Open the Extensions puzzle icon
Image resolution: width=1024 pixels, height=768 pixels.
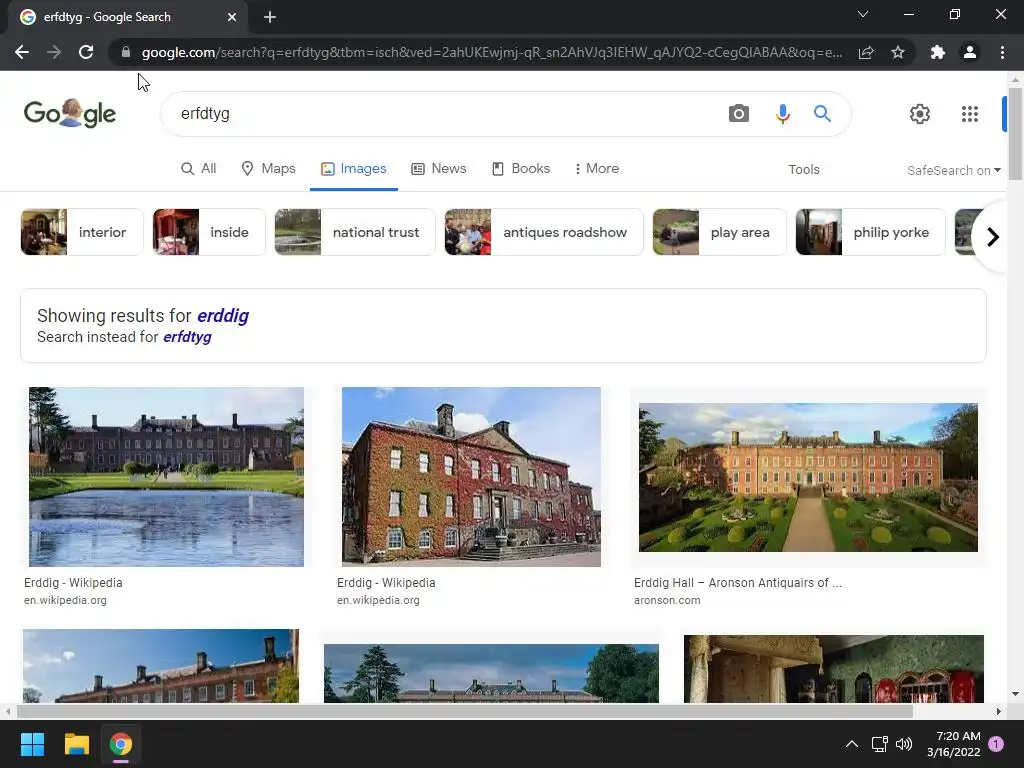click(938, 52)
